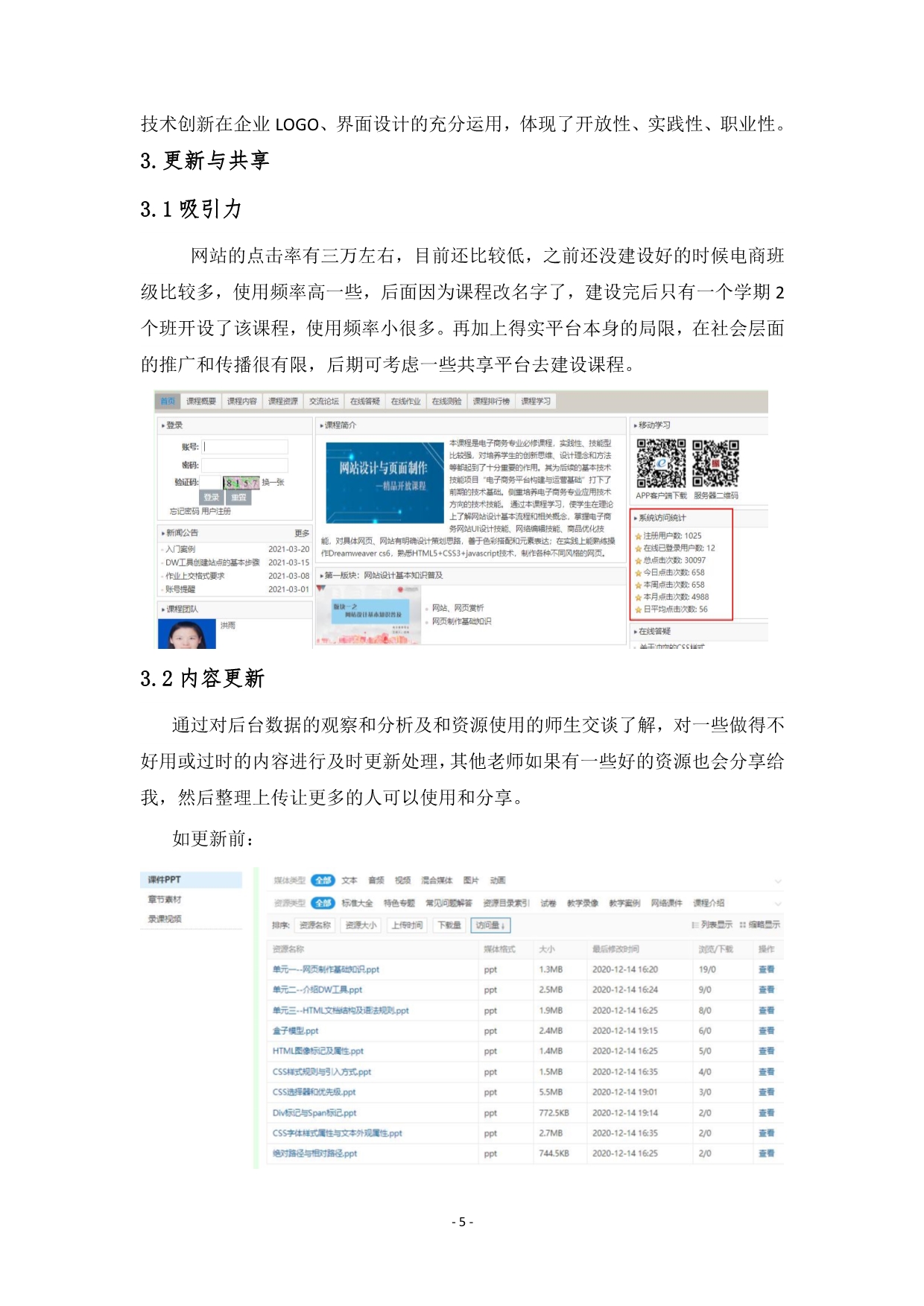Image resolution: width=924 pixels, height=1306 pixels.
Task: Open 单元一--网页制作基础知识.ppt
Action: pos(326,970)
